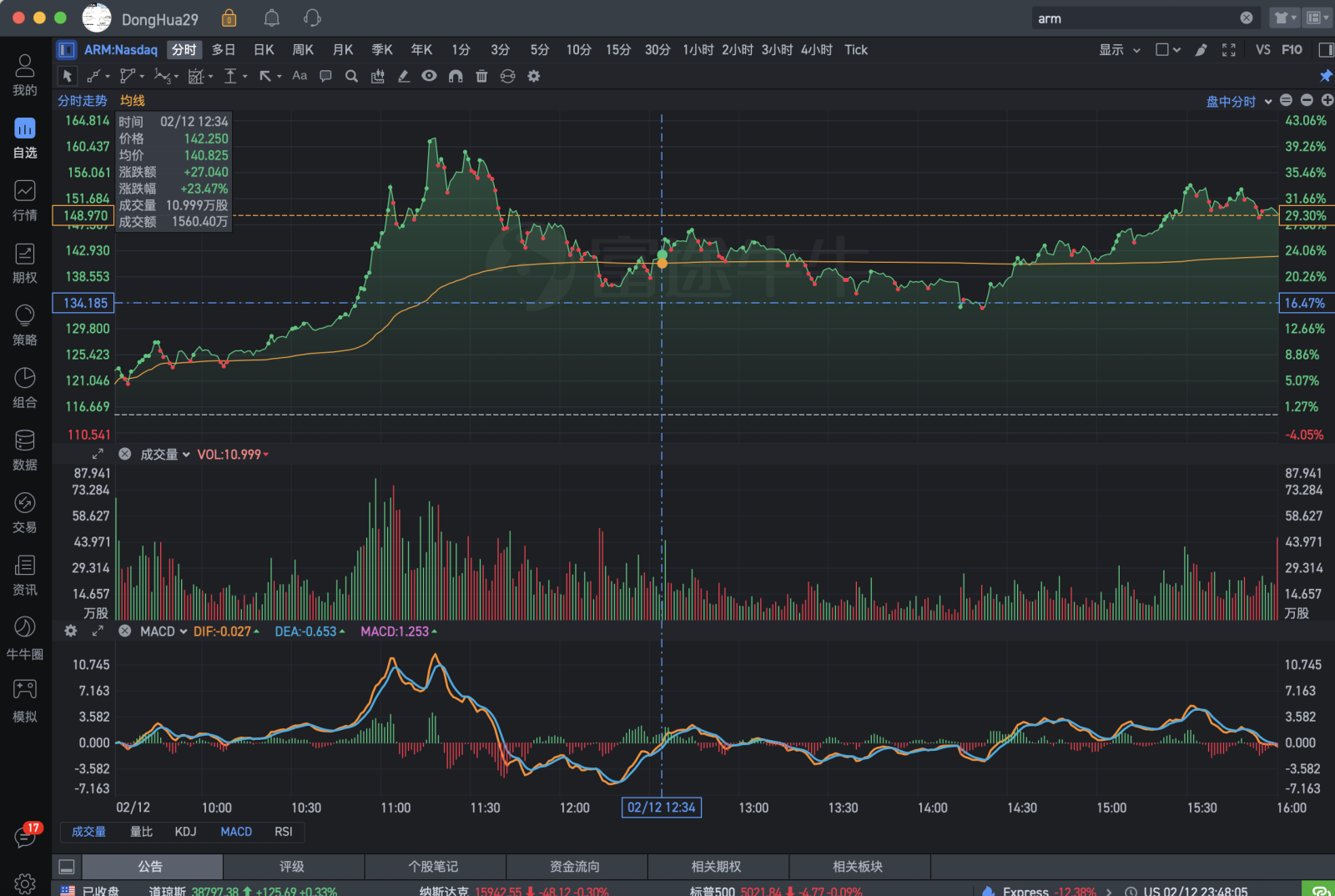This screenshot has width=1335, height=896.
Task: Choose the polygon shape drawing tool
Action: (x=127, y=76)
